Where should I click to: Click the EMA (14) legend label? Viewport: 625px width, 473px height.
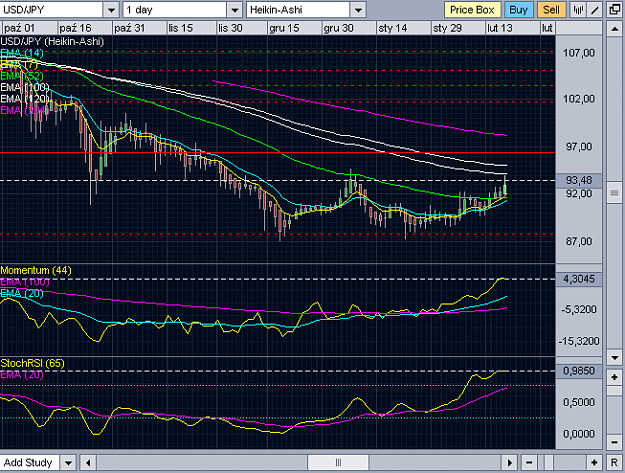click(22, 53)
